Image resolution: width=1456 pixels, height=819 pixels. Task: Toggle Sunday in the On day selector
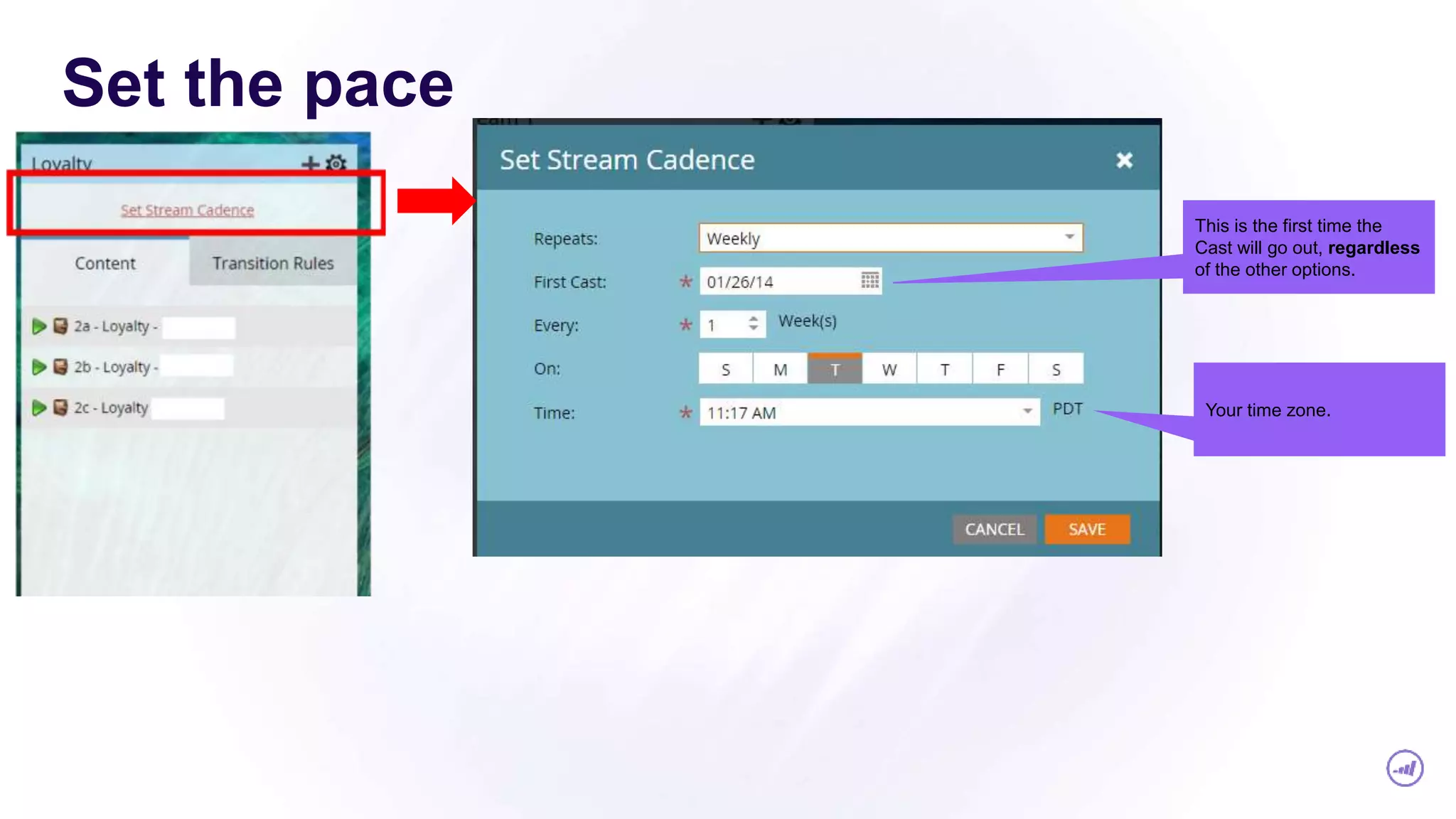[725, 369]
